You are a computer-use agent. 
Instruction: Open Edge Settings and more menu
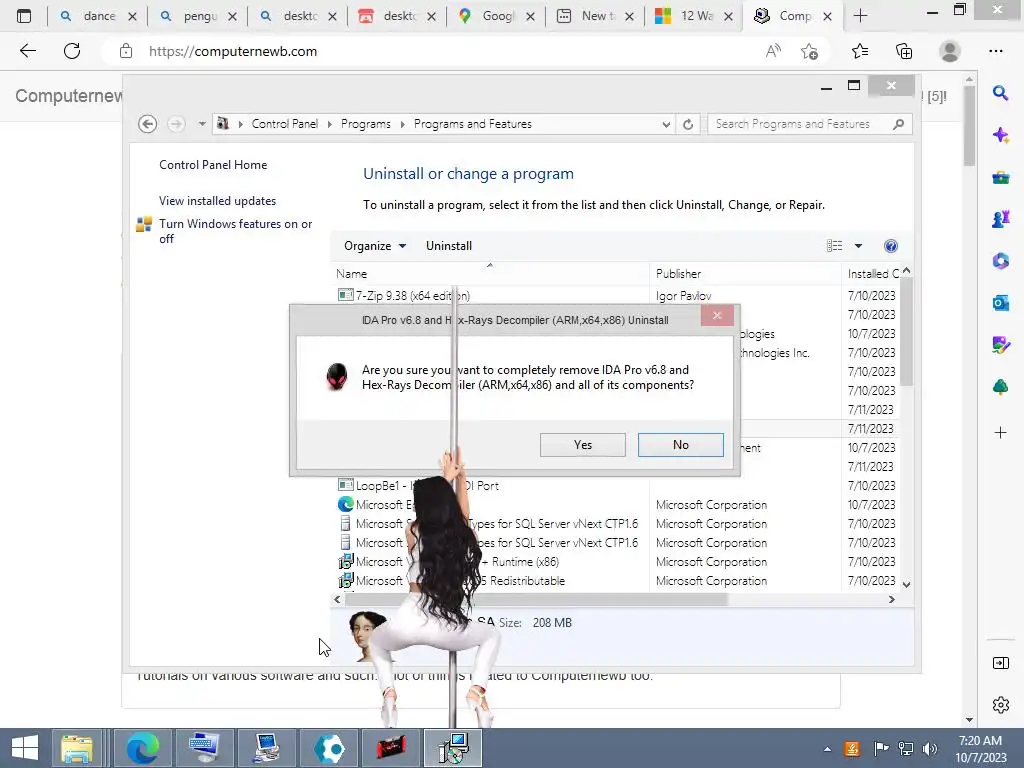[995, 51]
